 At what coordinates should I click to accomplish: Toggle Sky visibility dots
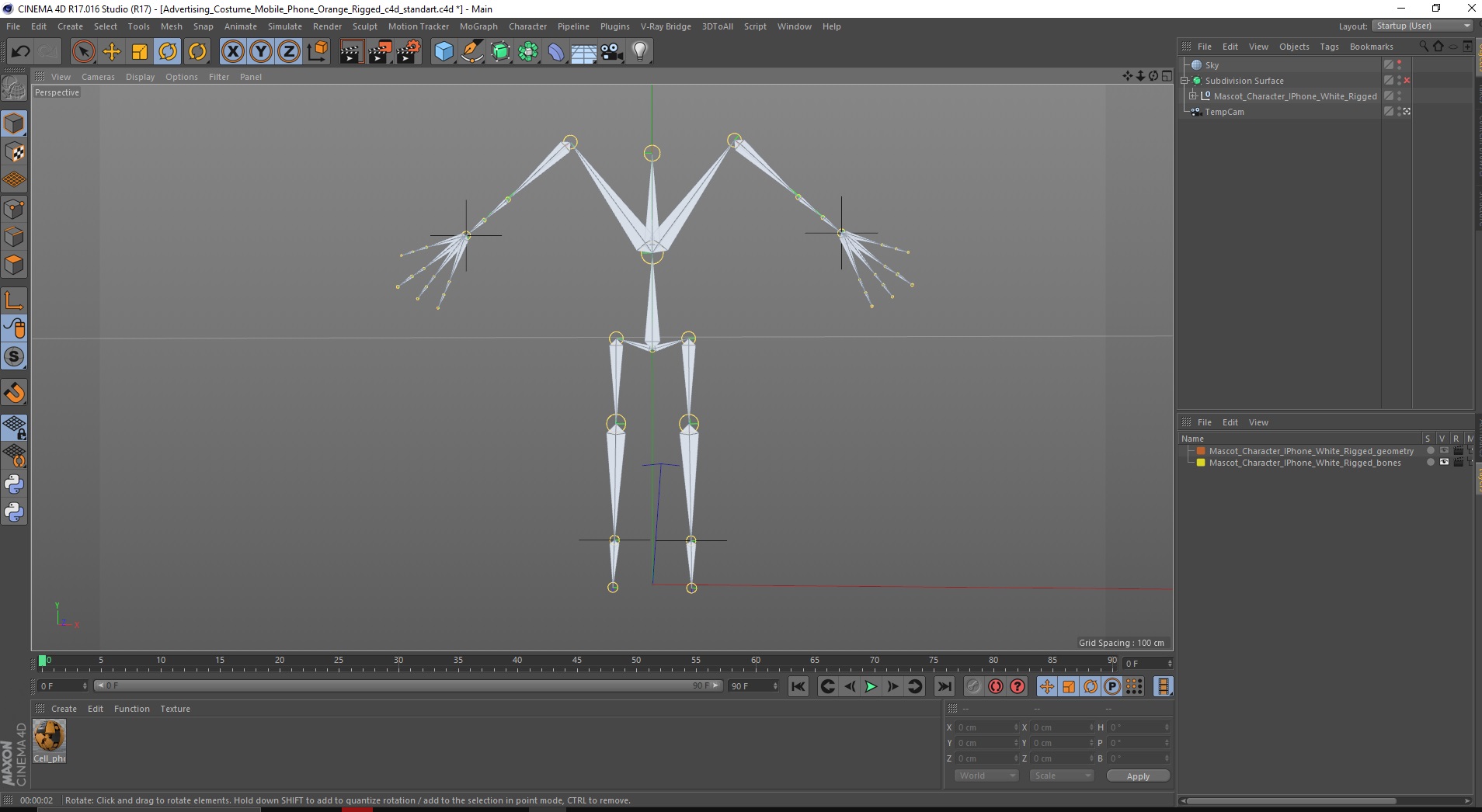pos(1400,65)
